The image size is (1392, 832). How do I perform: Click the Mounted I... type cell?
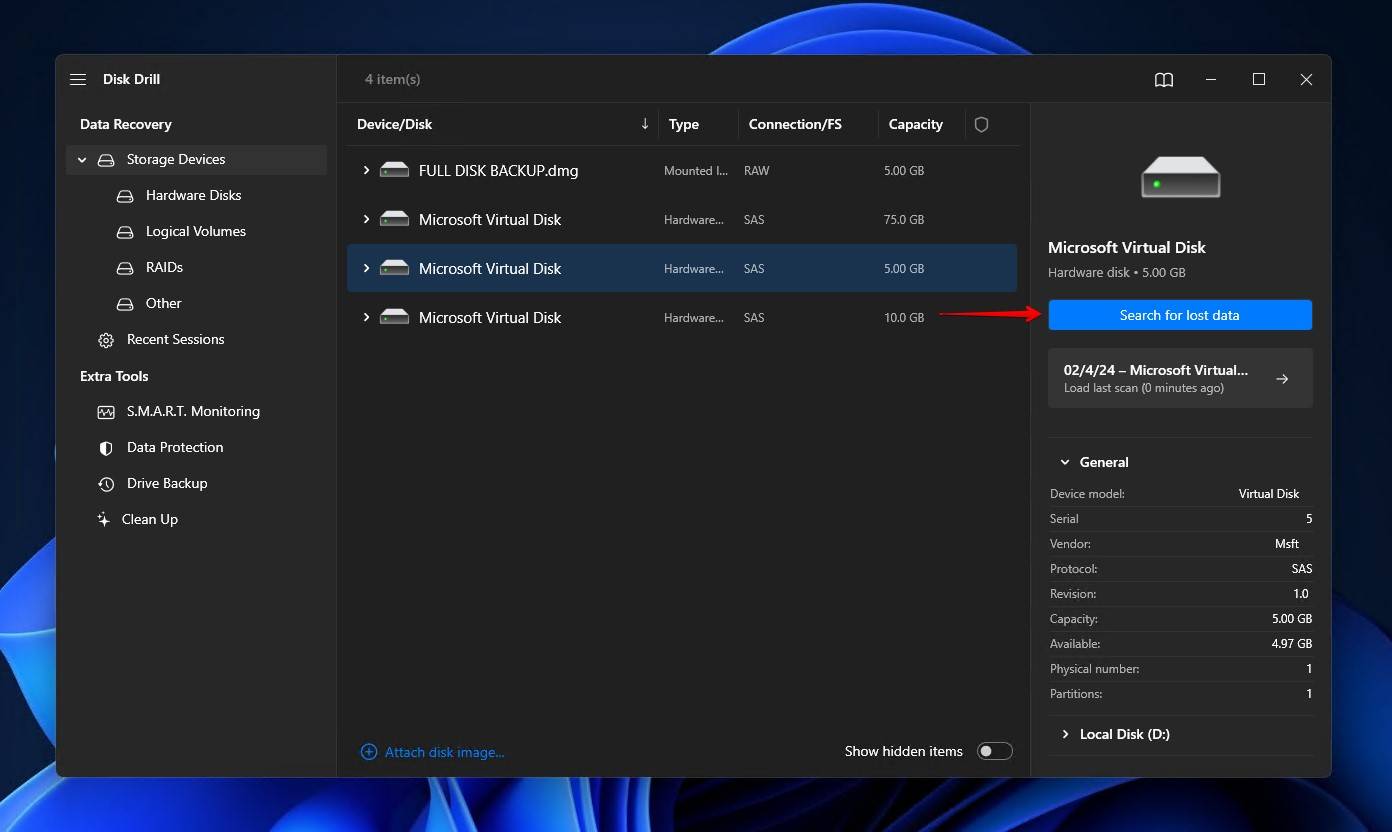tap(696, 171)
